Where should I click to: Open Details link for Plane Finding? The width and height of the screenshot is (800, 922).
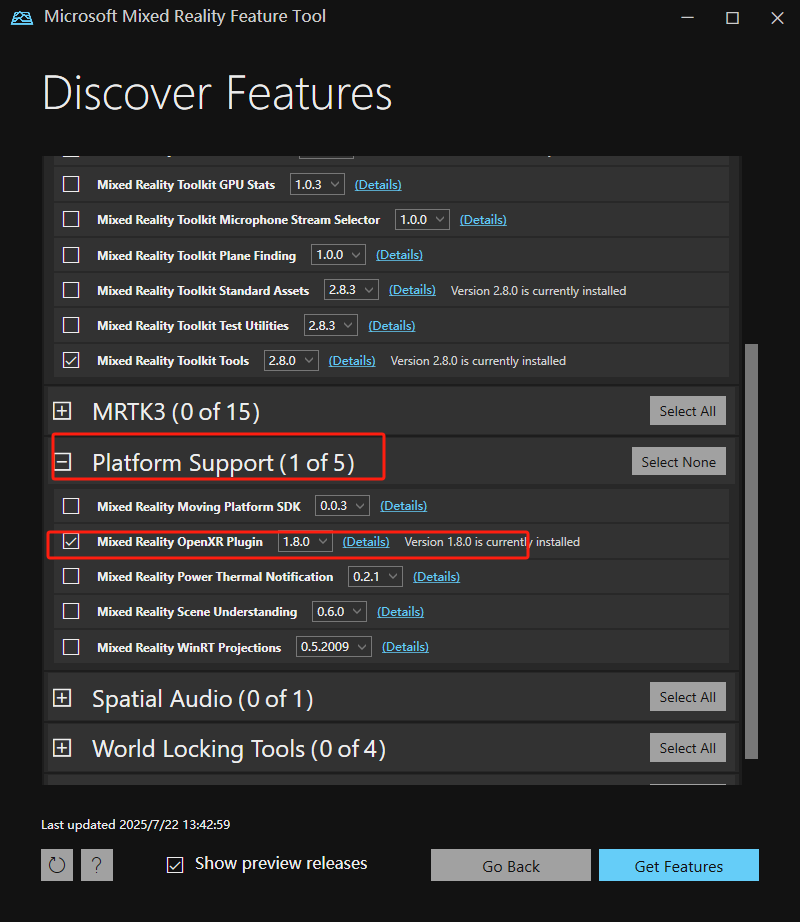(x=400, y=255)
